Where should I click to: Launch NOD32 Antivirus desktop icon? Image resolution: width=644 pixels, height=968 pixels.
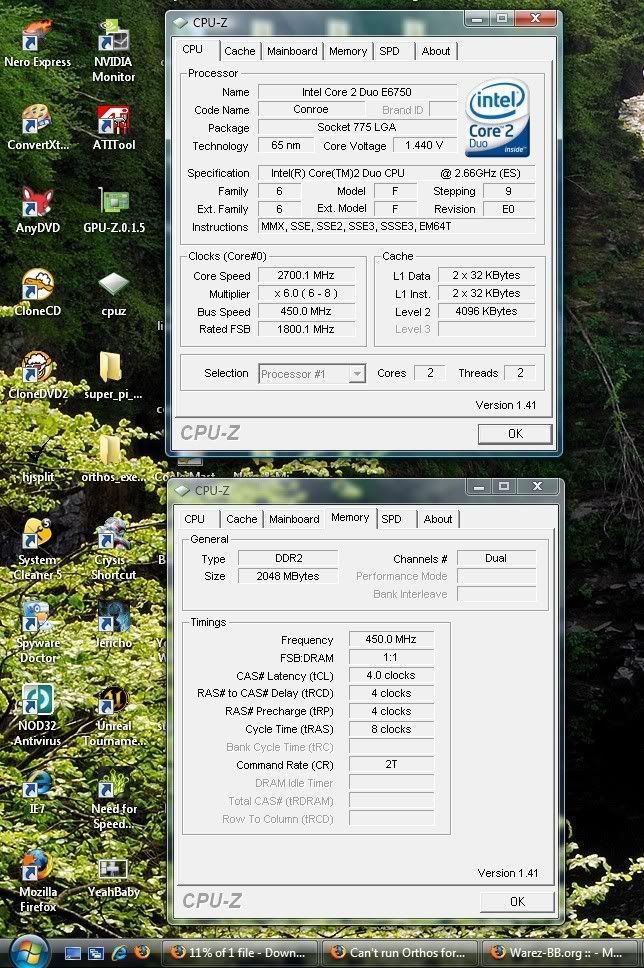pyautogui.click(x=38, y=714)
